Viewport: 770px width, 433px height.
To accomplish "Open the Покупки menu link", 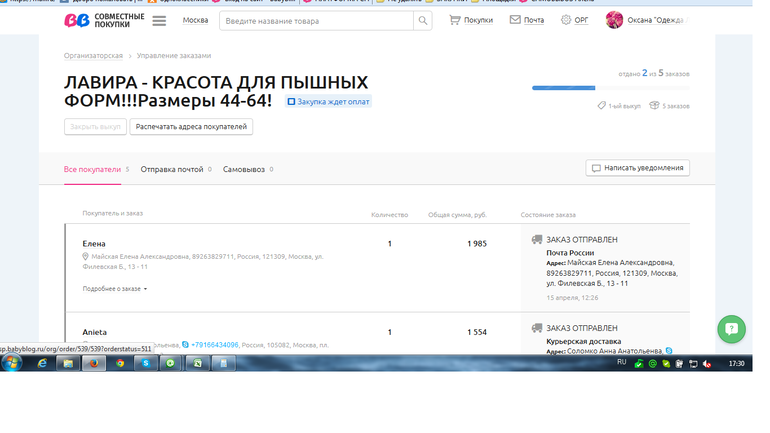I will 478,20.
